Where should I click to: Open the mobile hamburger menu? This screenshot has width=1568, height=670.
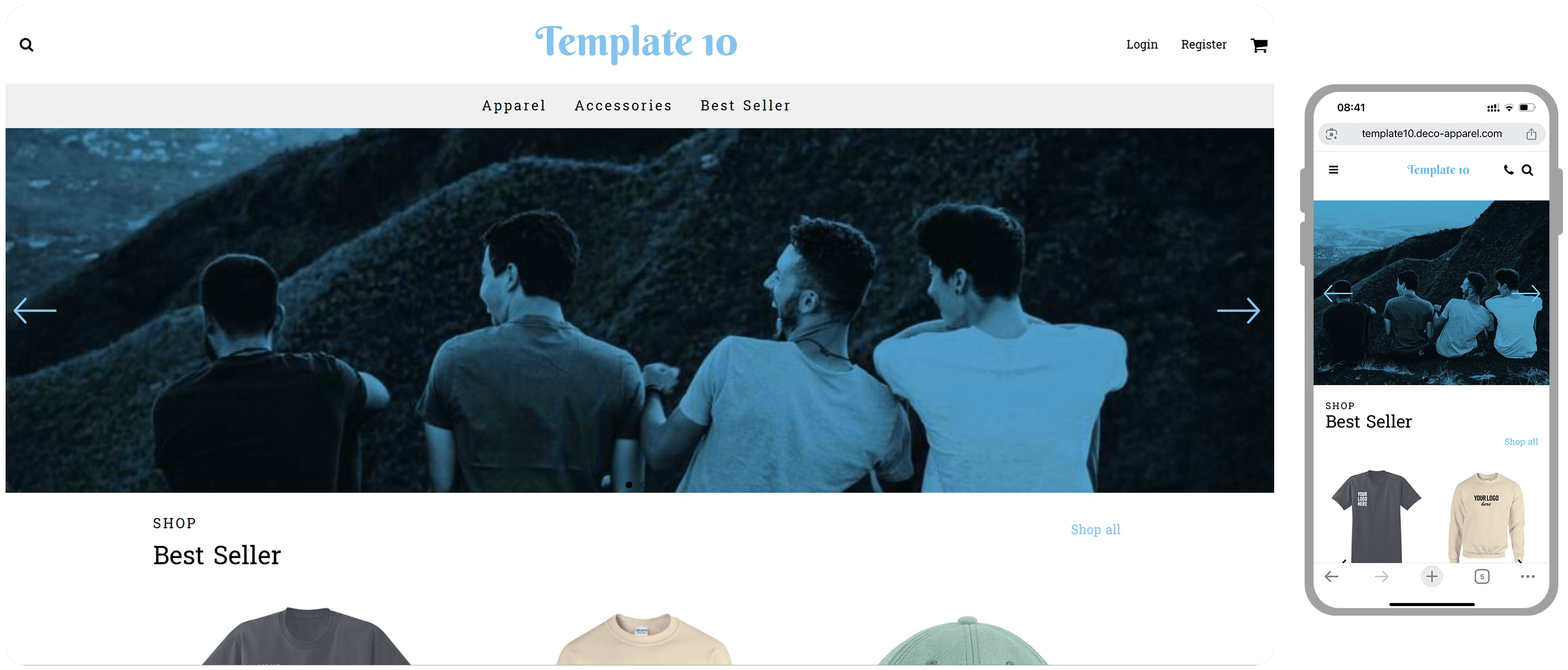[x=1333, y=170]
